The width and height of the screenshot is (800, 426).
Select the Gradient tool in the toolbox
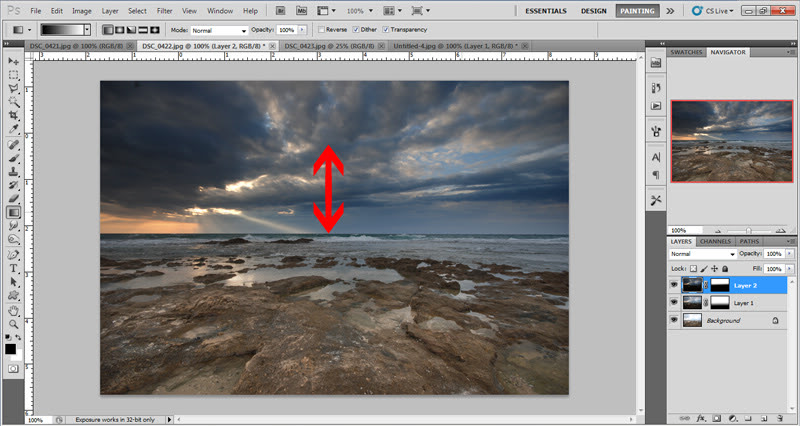point(13,212)
